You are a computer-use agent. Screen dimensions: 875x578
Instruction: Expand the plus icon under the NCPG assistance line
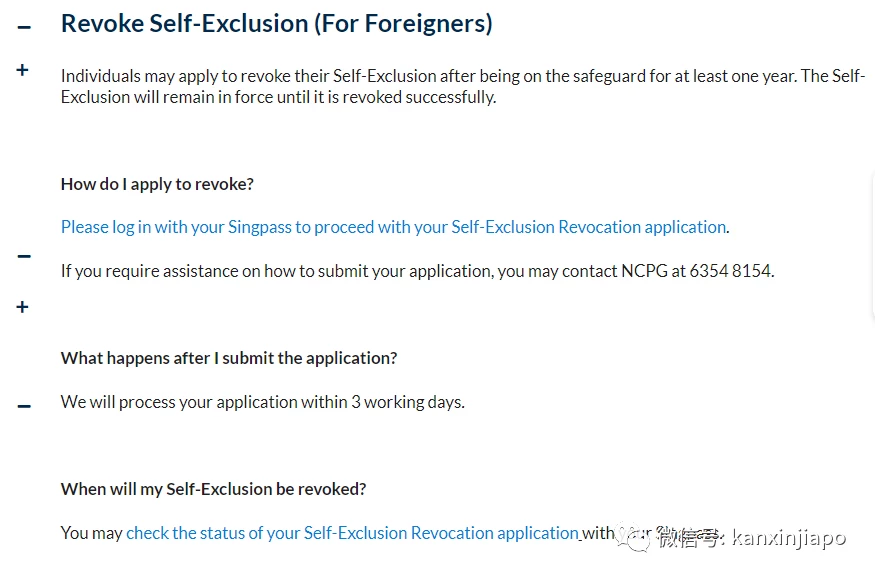tap(22, 307)
